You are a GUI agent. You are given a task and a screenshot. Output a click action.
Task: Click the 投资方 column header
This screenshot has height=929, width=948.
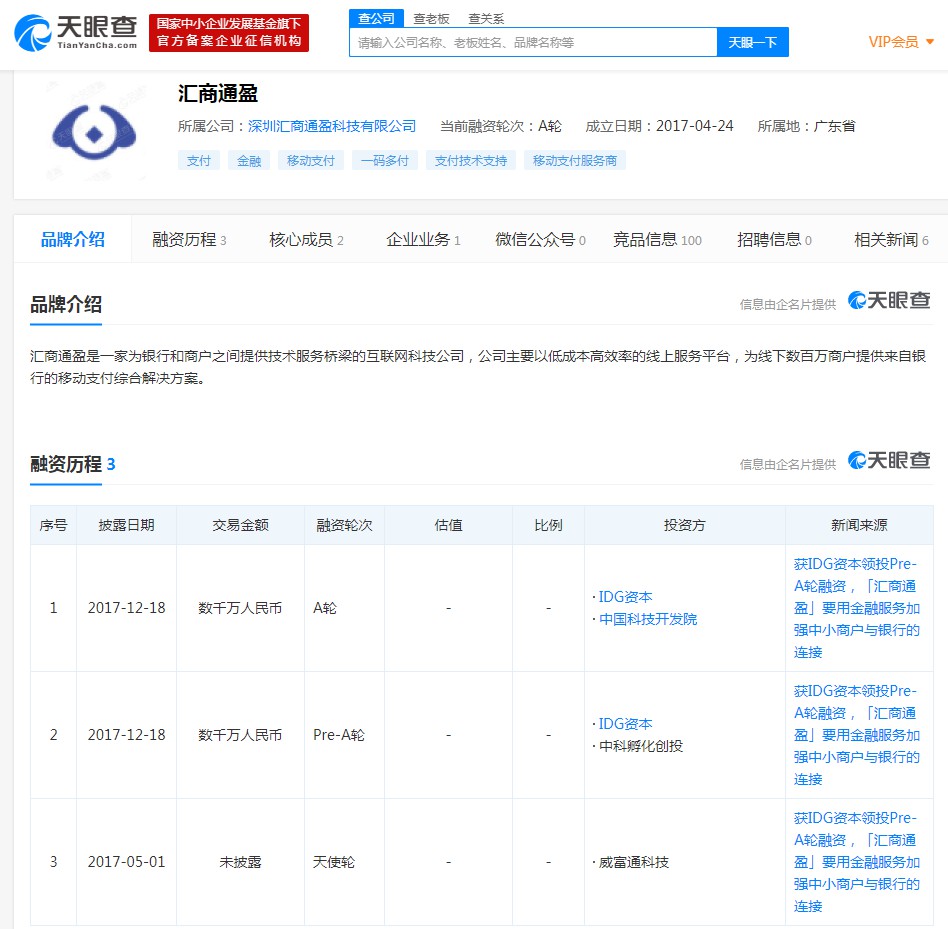[684, 525]
